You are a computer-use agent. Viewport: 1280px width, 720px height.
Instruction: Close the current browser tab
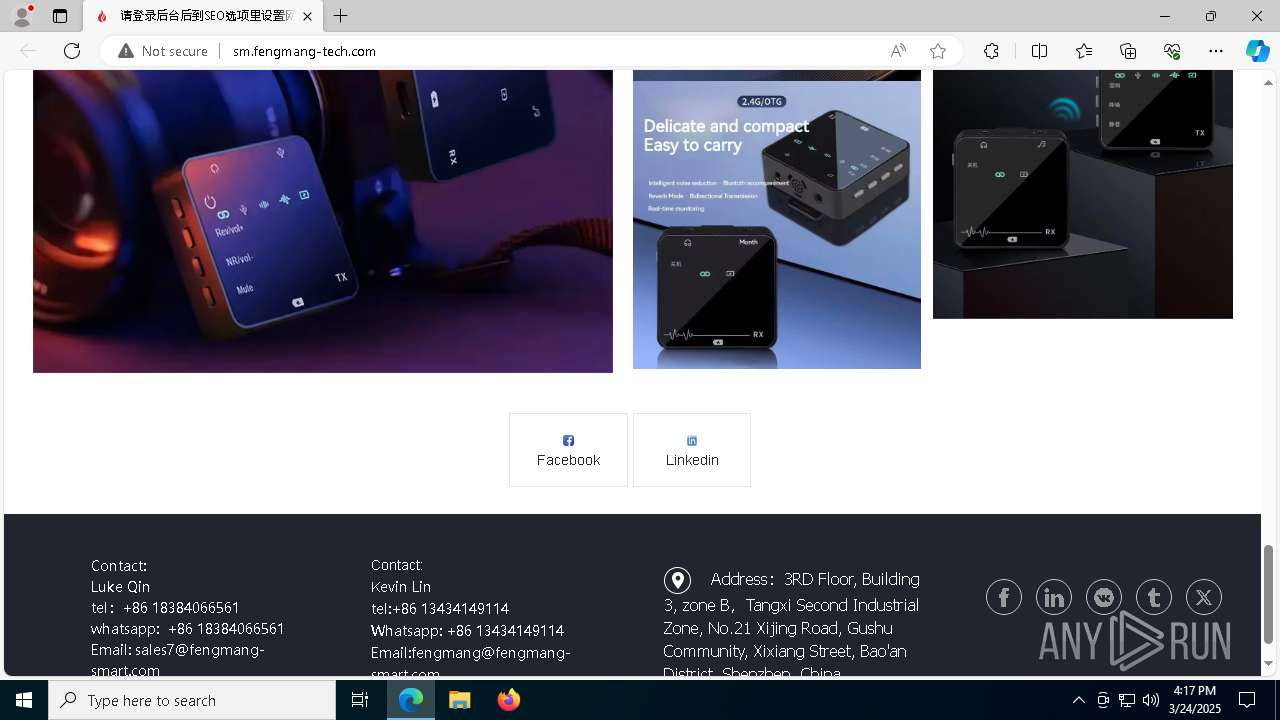[x=307, y=16]
